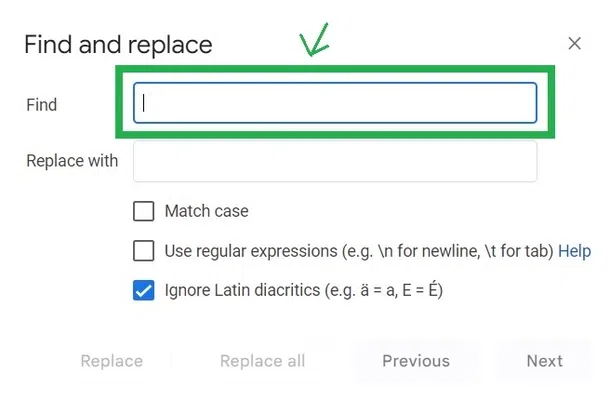Image resolution: width=610 pixels, height=400 pixels.
Task: Click the blue checkmark beside Ignore Latin diacritics
Action: (x=144, y=291)
